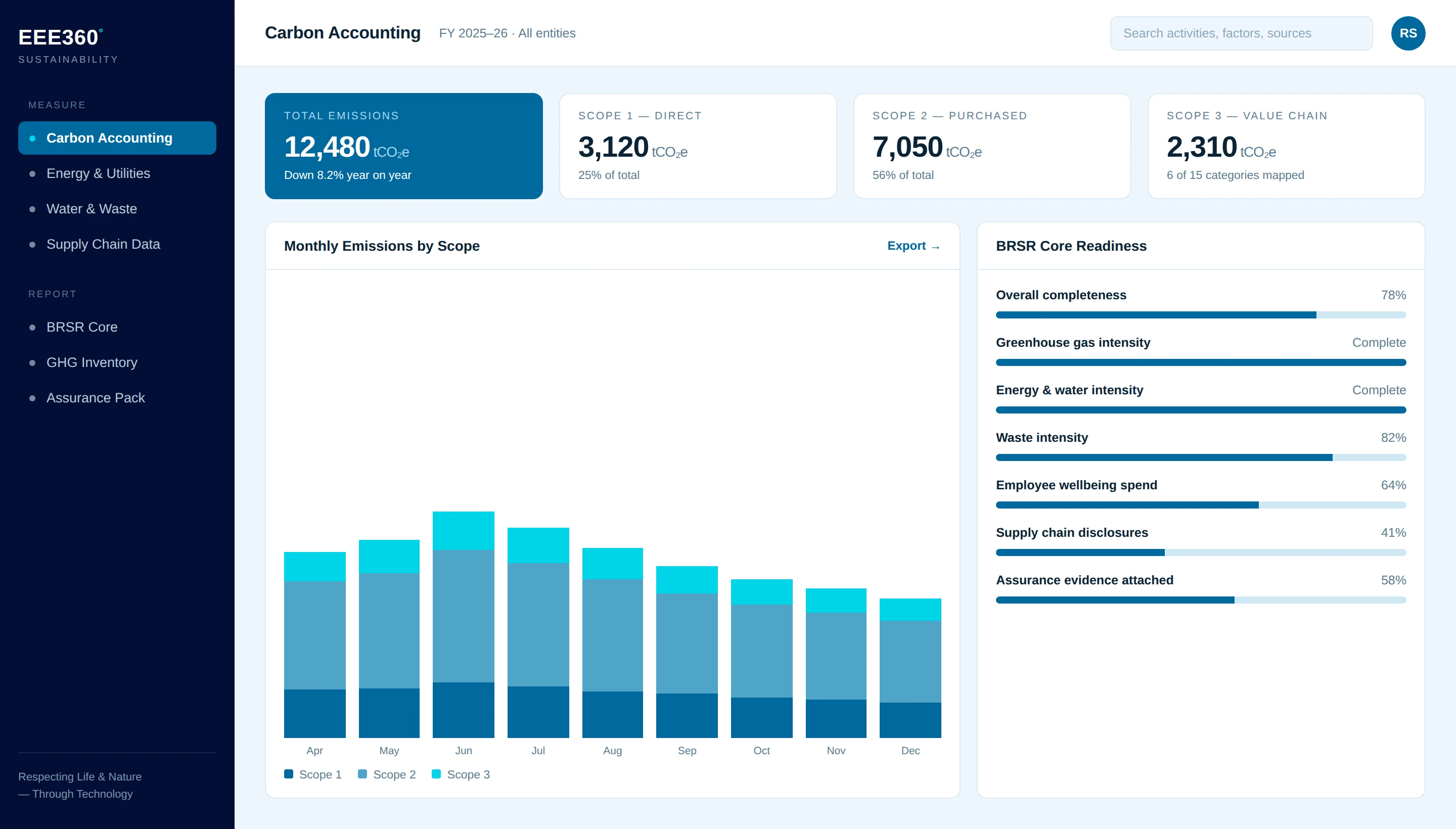
Task: Click the '78%' completeness value
Action: [1393, 295]
